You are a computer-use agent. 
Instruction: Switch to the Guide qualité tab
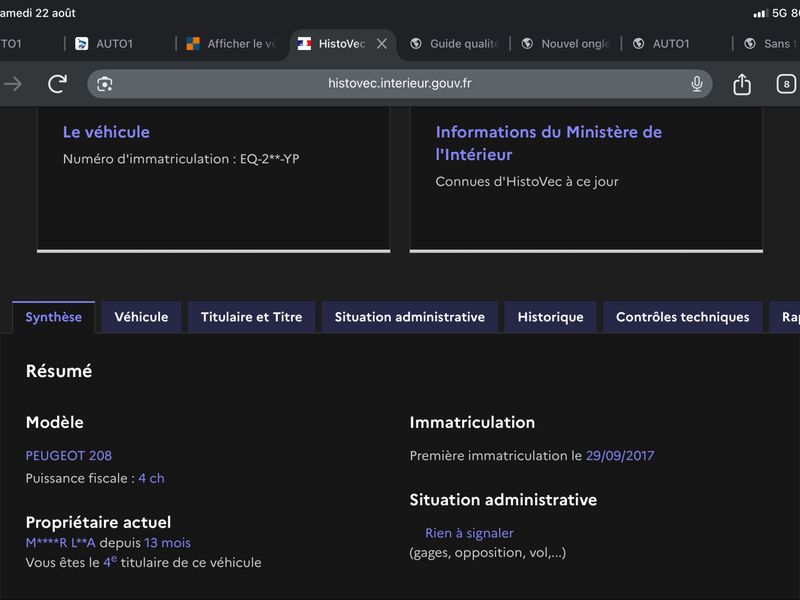click(x=454, y=44)
